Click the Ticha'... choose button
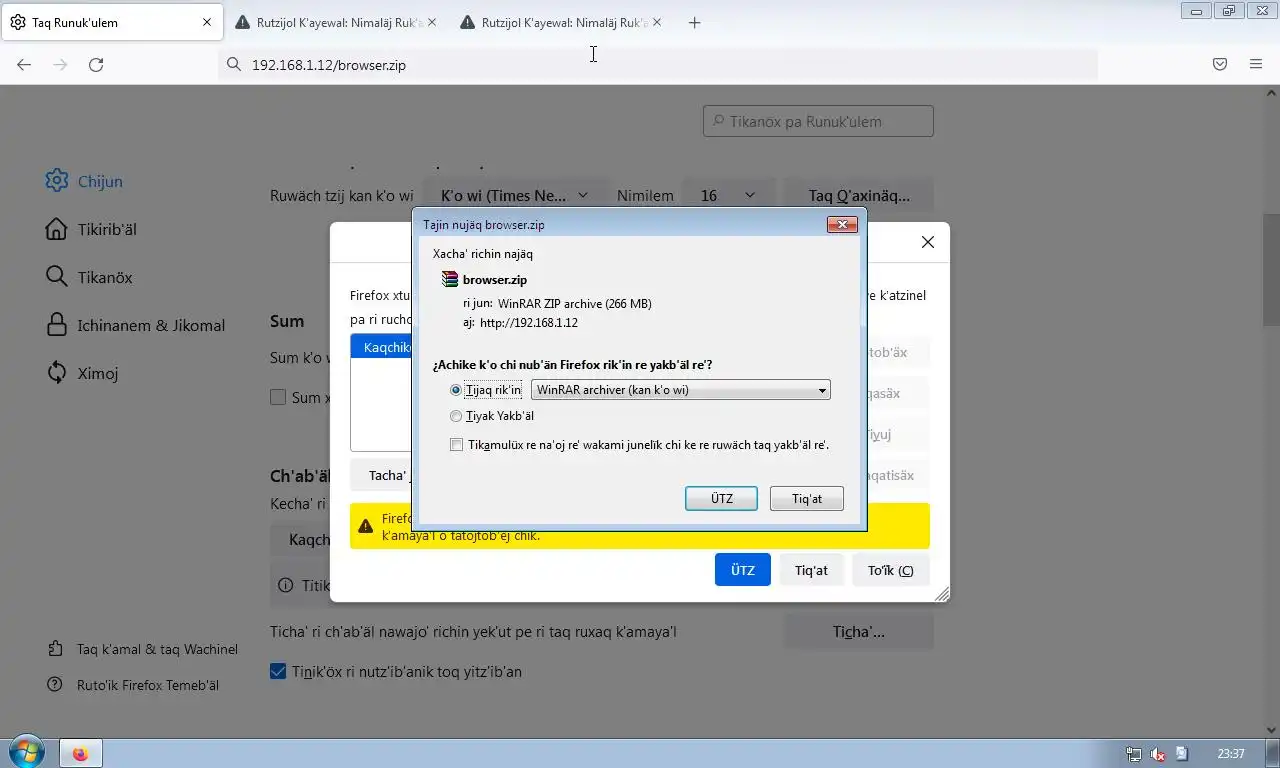The height and width of the screenshot is (768, 1280). (x=858, y=631)
